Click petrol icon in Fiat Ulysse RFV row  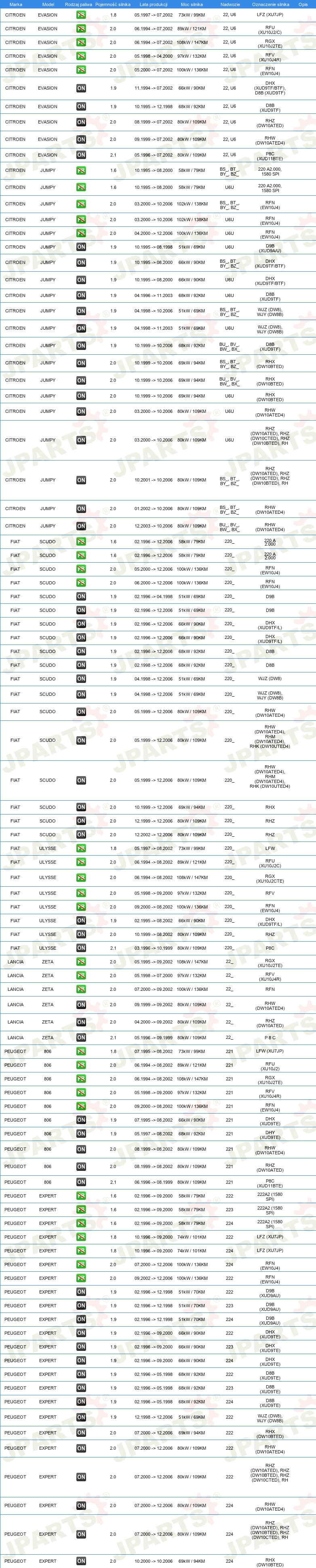point(81,894)
